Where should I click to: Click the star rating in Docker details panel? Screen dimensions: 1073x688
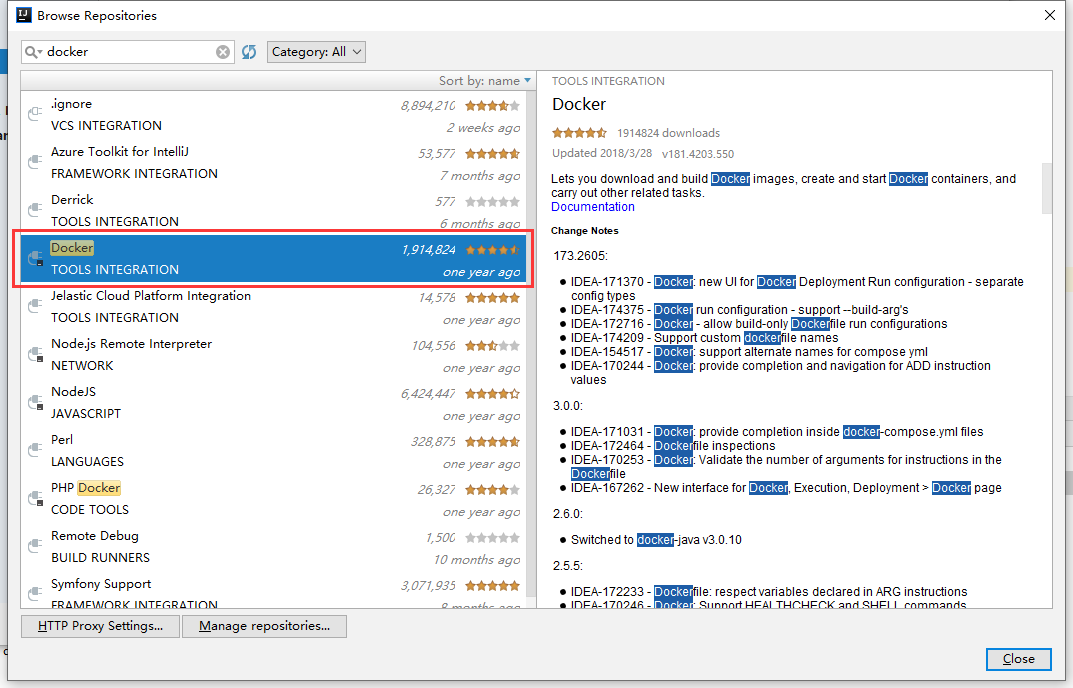coord(580,133)
